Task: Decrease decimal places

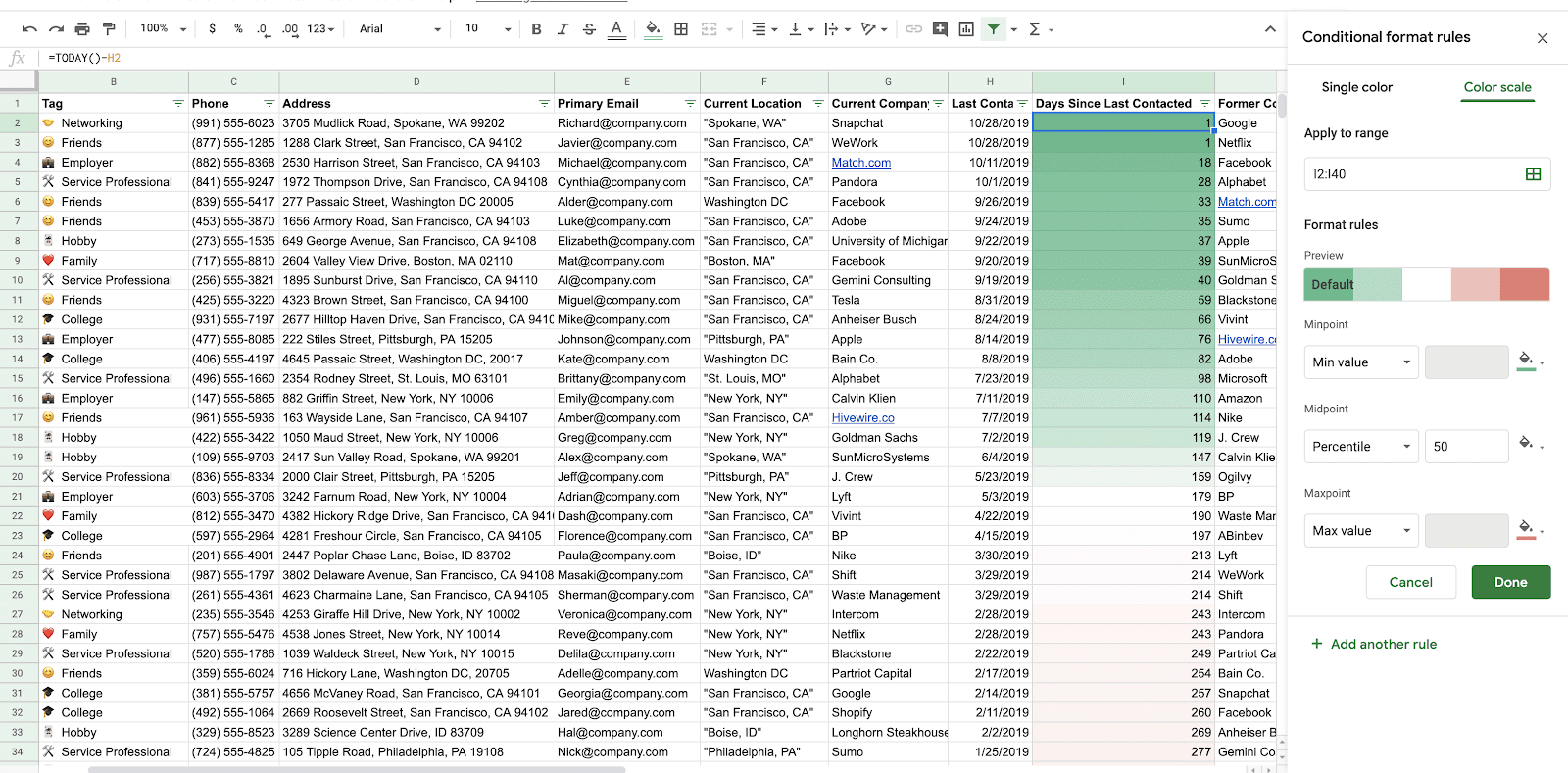Action: click(263, 29)
